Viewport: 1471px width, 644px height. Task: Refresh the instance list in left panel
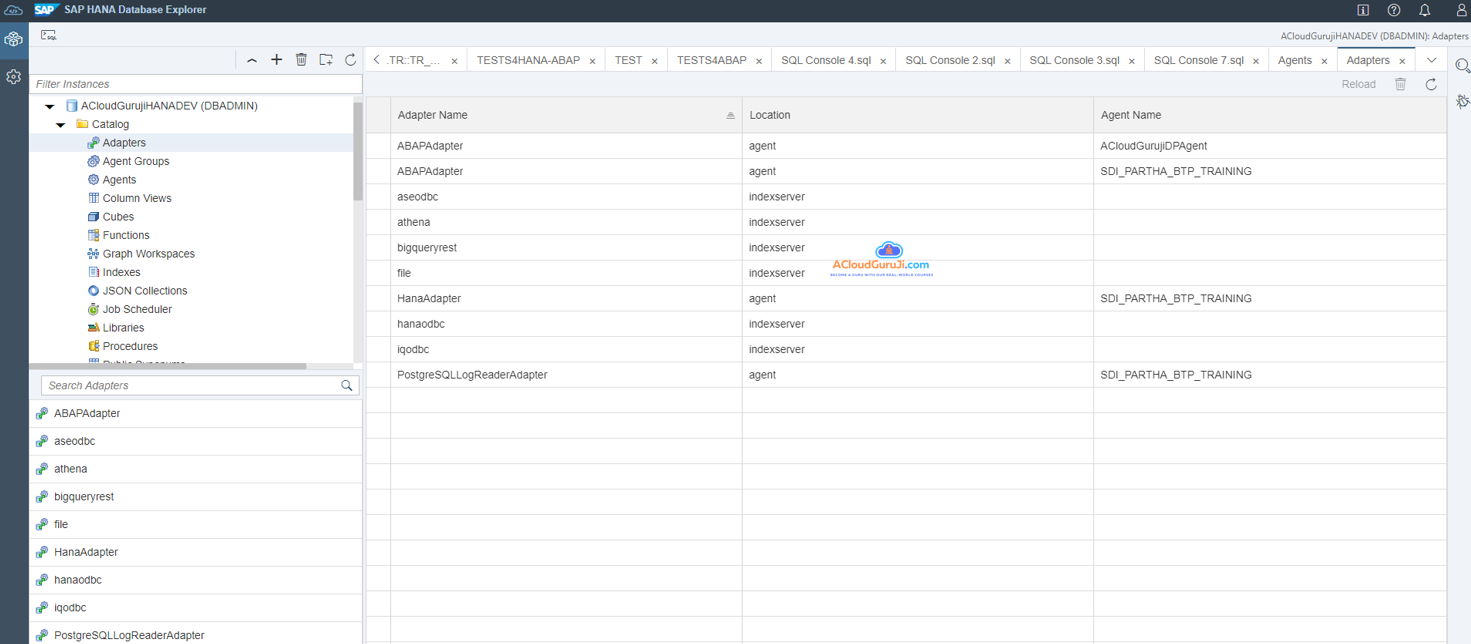[350, 60]
